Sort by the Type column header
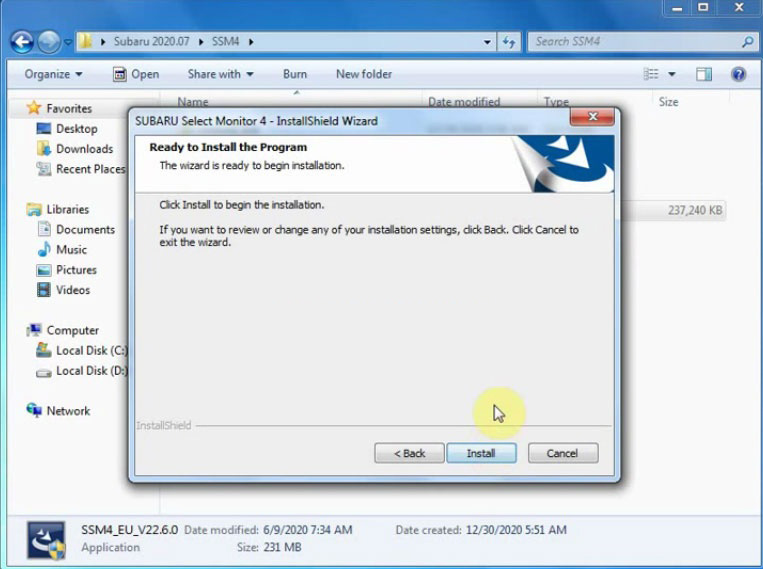The height and width of the screenshot is (569, 763). (x=556, y=102)
